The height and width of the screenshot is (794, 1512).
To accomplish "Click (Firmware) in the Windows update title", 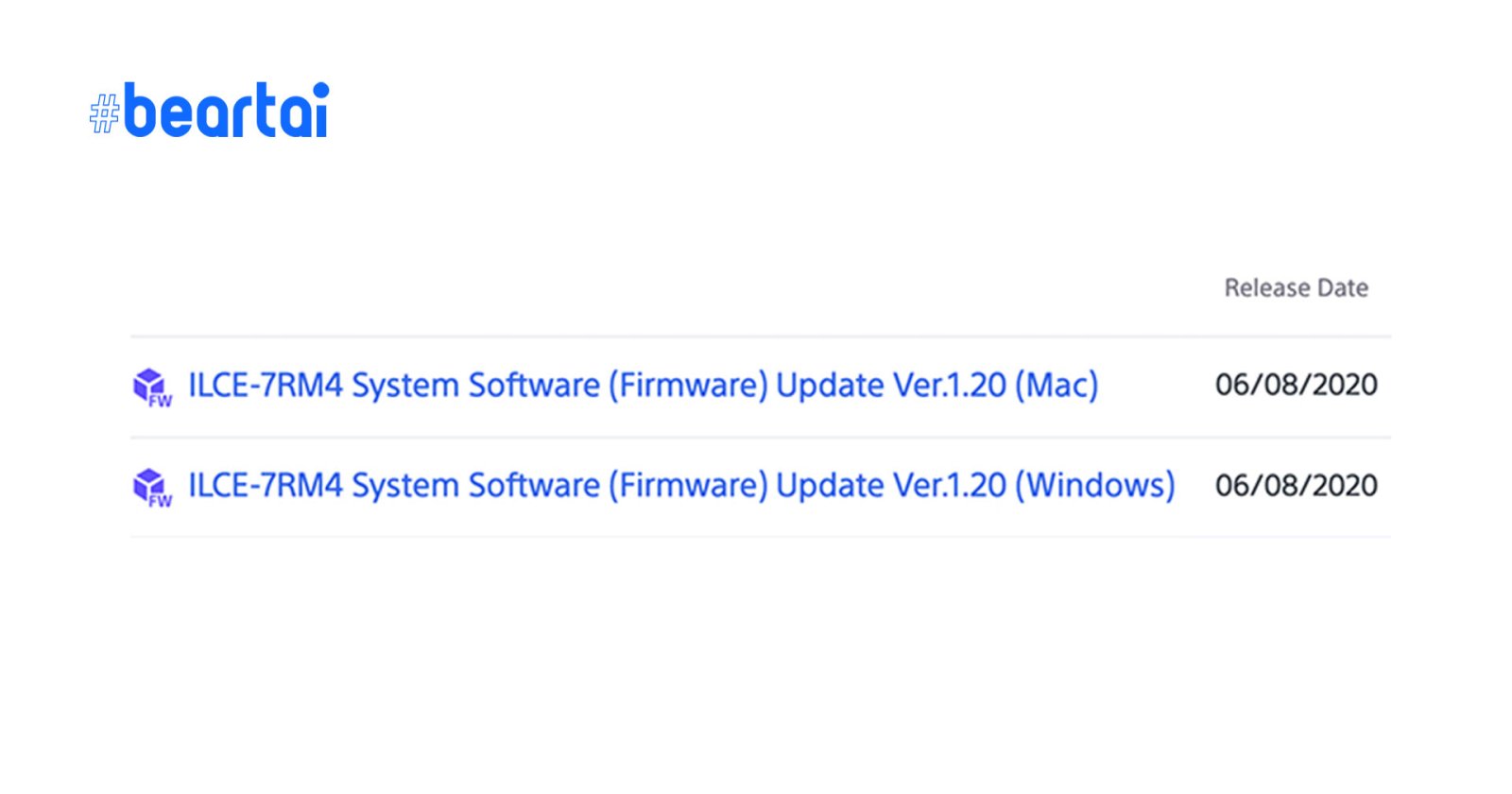I will (688, 485).
